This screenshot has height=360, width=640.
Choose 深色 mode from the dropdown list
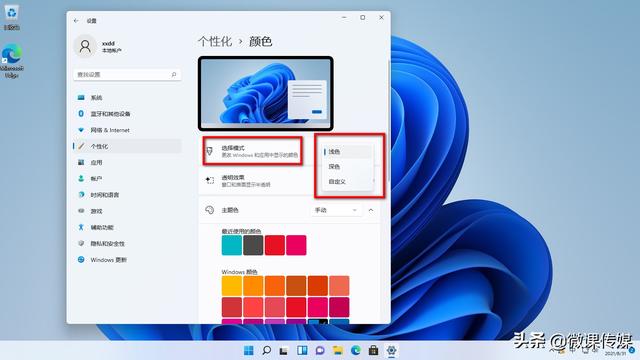(x=348, y=167)
